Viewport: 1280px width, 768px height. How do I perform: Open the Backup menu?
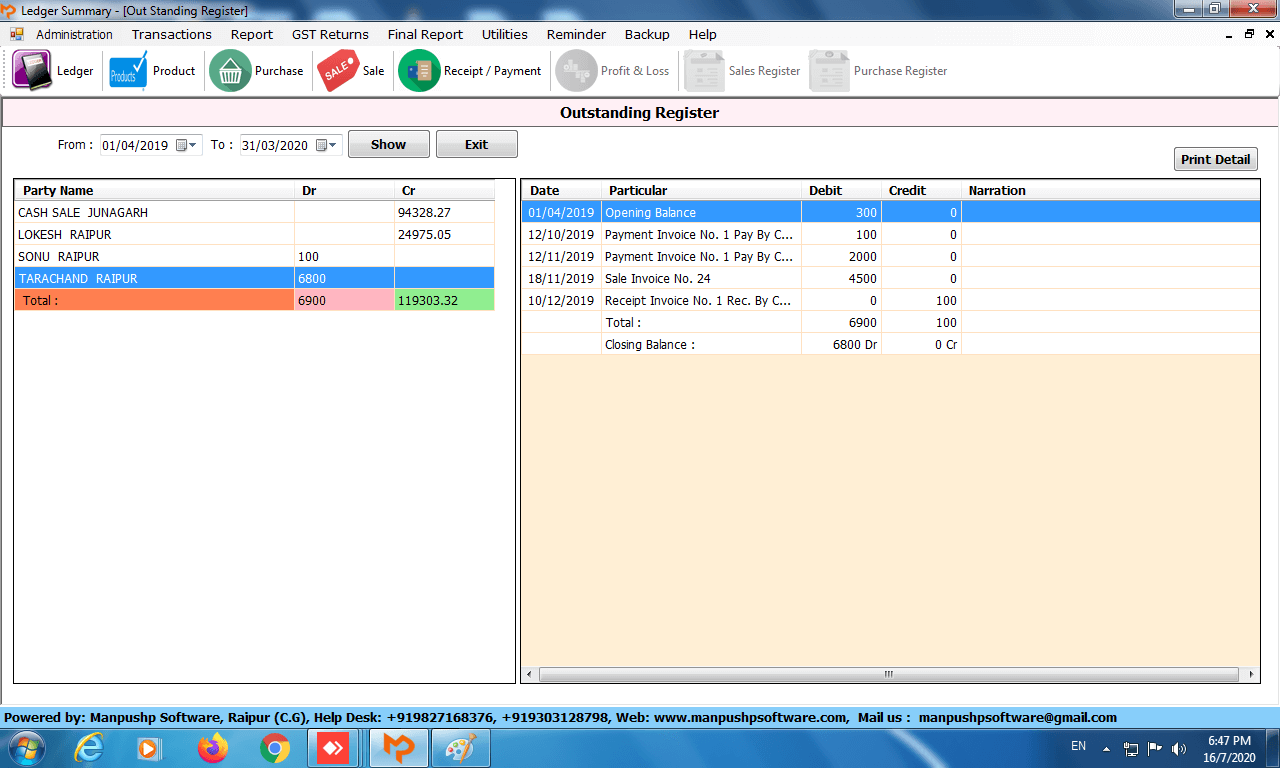point(647,34)
